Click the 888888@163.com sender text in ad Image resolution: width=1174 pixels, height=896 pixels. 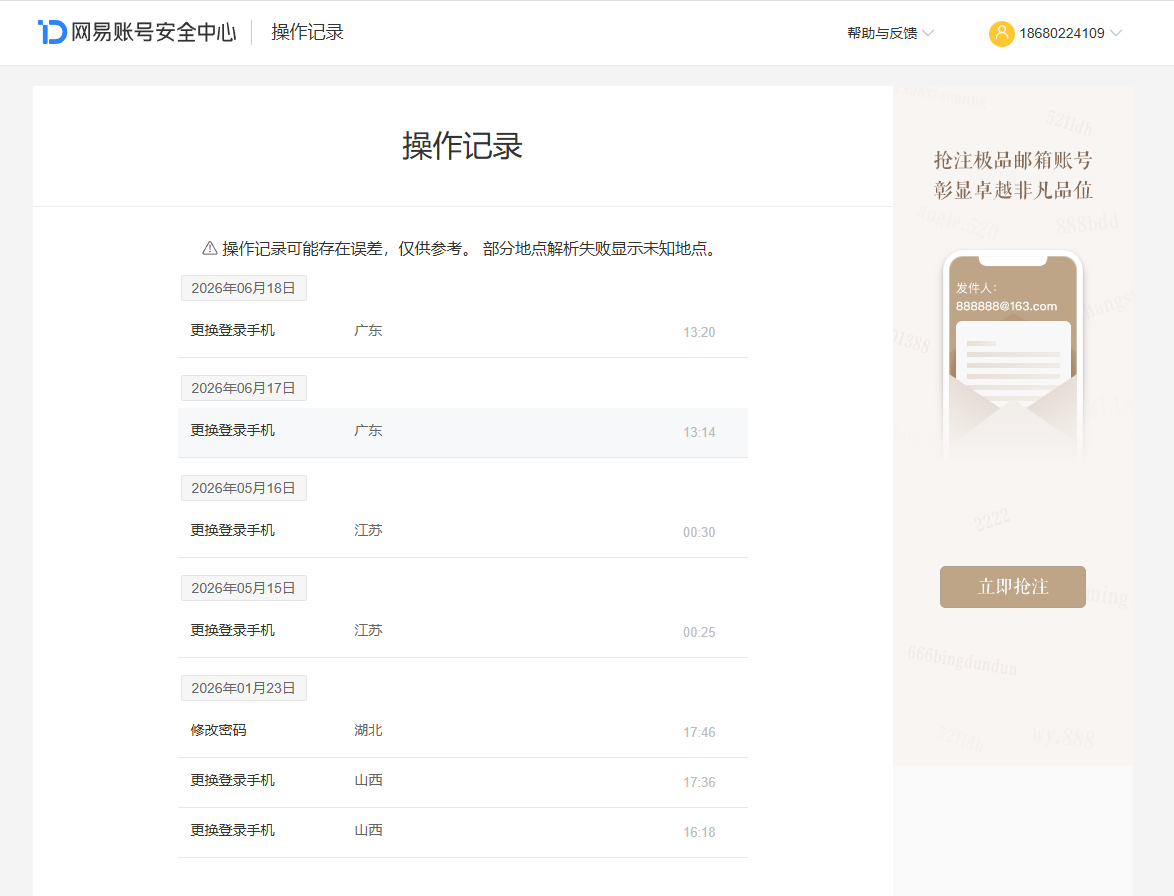pyautogui.click(x=1006, y=306)
